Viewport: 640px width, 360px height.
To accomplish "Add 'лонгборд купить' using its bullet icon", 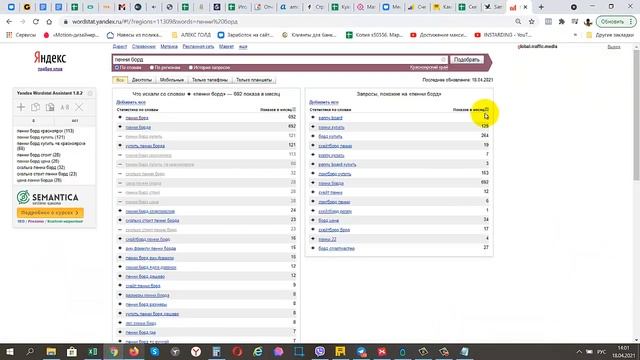I will point(313,173).
